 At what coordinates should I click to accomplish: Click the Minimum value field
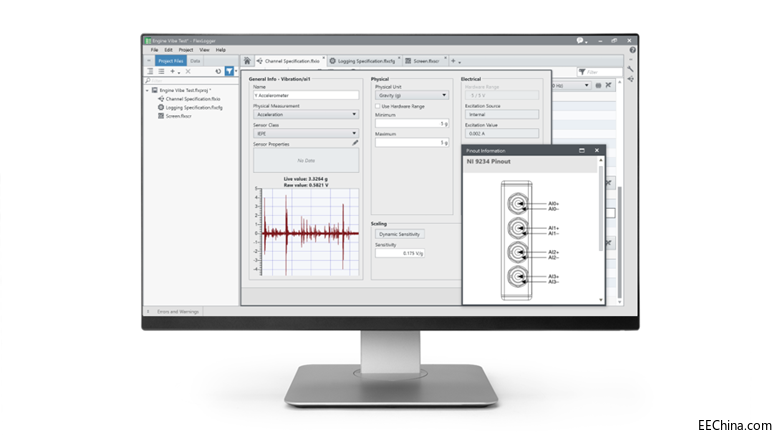412,123
